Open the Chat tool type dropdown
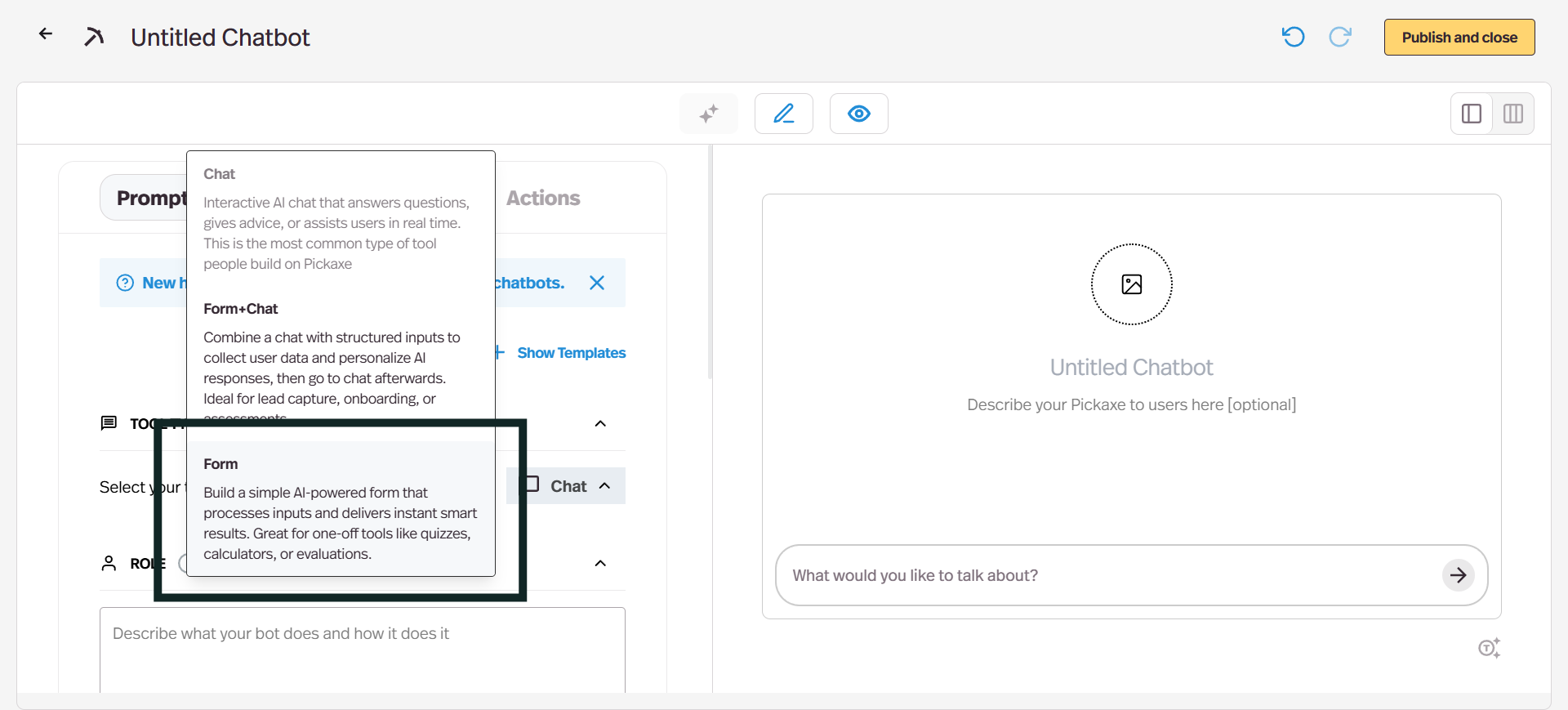 pyautogui.click(x=567, y=486)
